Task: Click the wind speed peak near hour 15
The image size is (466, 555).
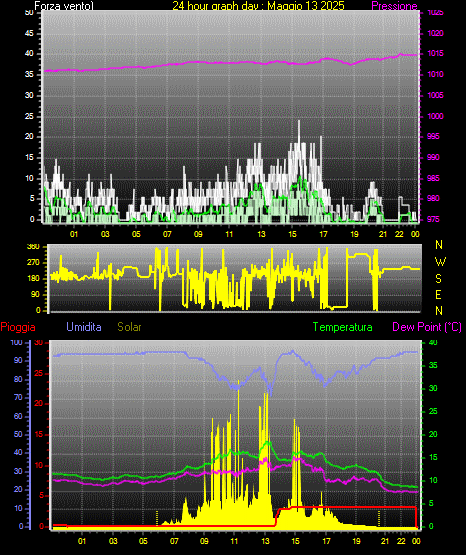Action: pyautogui.click(x=299, y=122)
